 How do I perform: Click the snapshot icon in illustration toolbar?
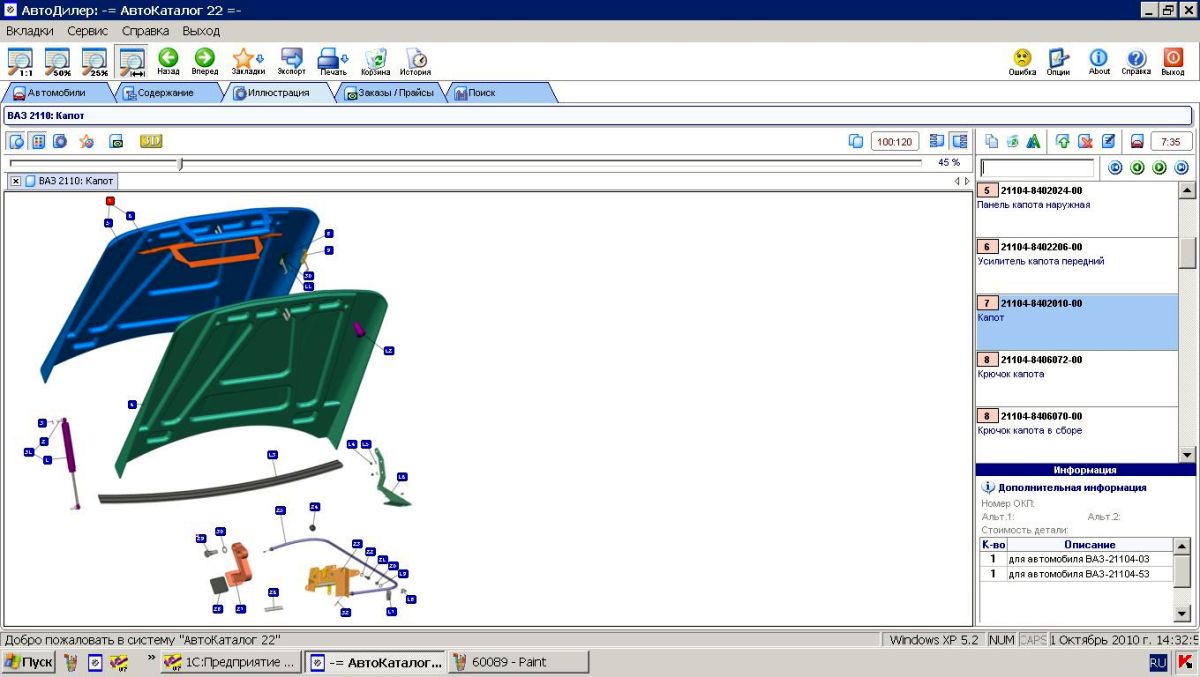pyautogui.click(x=116, y=141)
